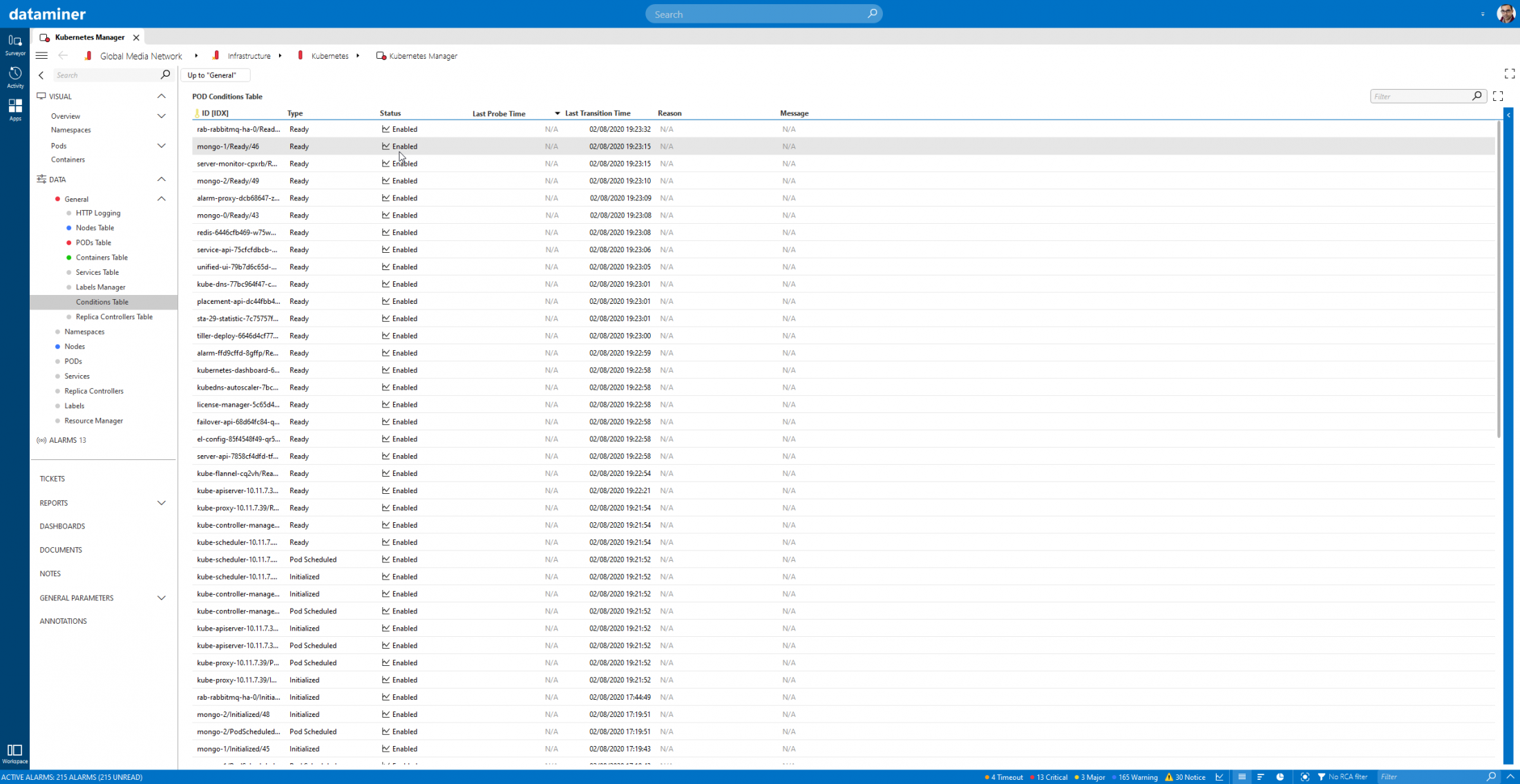Expand the REPORTS section

pos(161,503)
